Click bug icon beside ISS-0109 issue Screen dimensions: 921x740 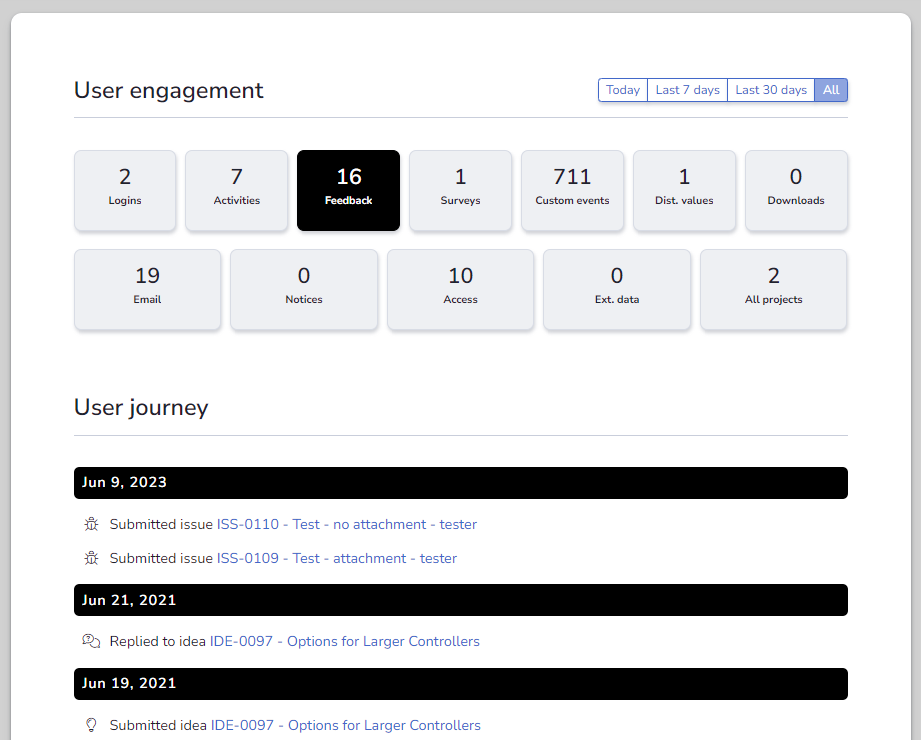click(91, 558)
